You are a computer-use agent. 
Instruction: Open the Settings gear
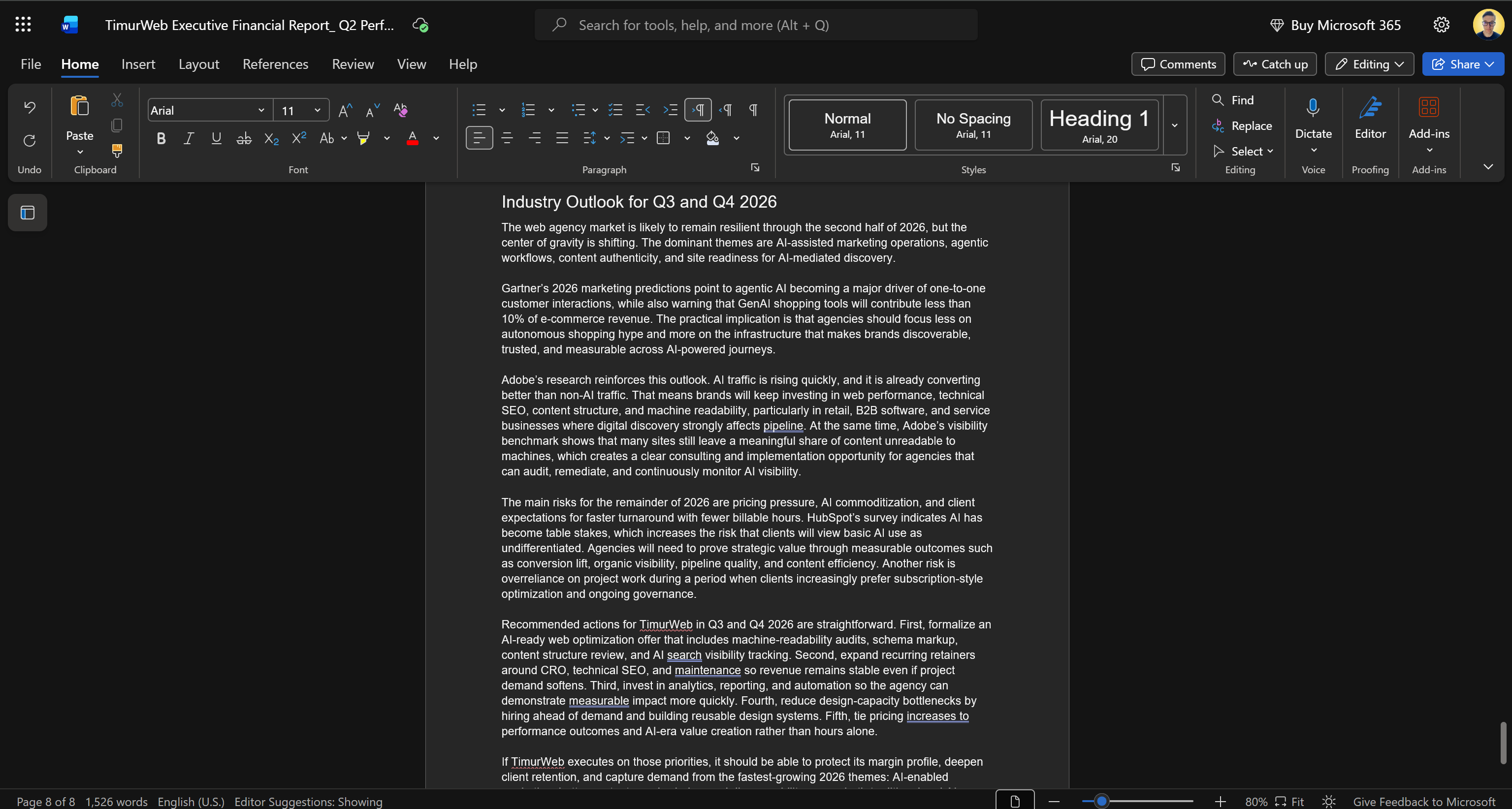1441,25
